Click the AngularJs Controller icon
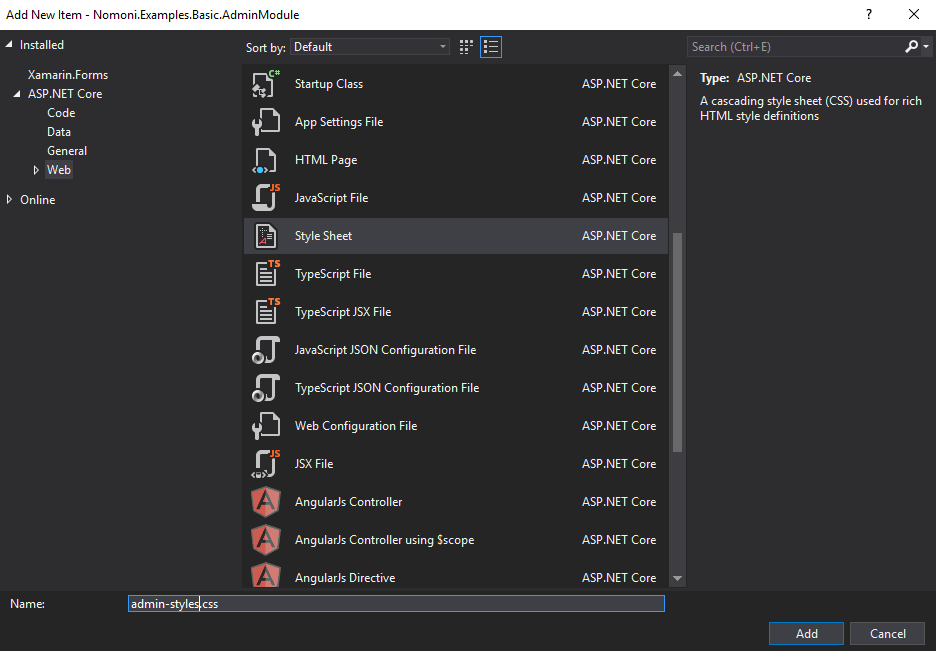This screenshot has width=936, height=651. point(265,502)
